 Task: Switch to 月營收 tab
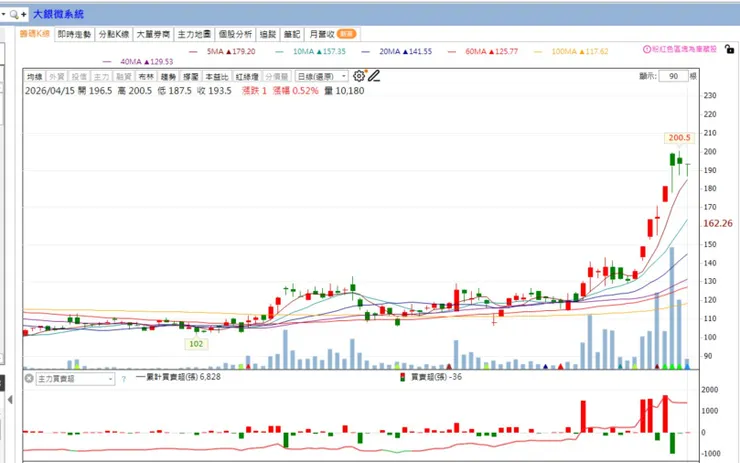[332, 34]
